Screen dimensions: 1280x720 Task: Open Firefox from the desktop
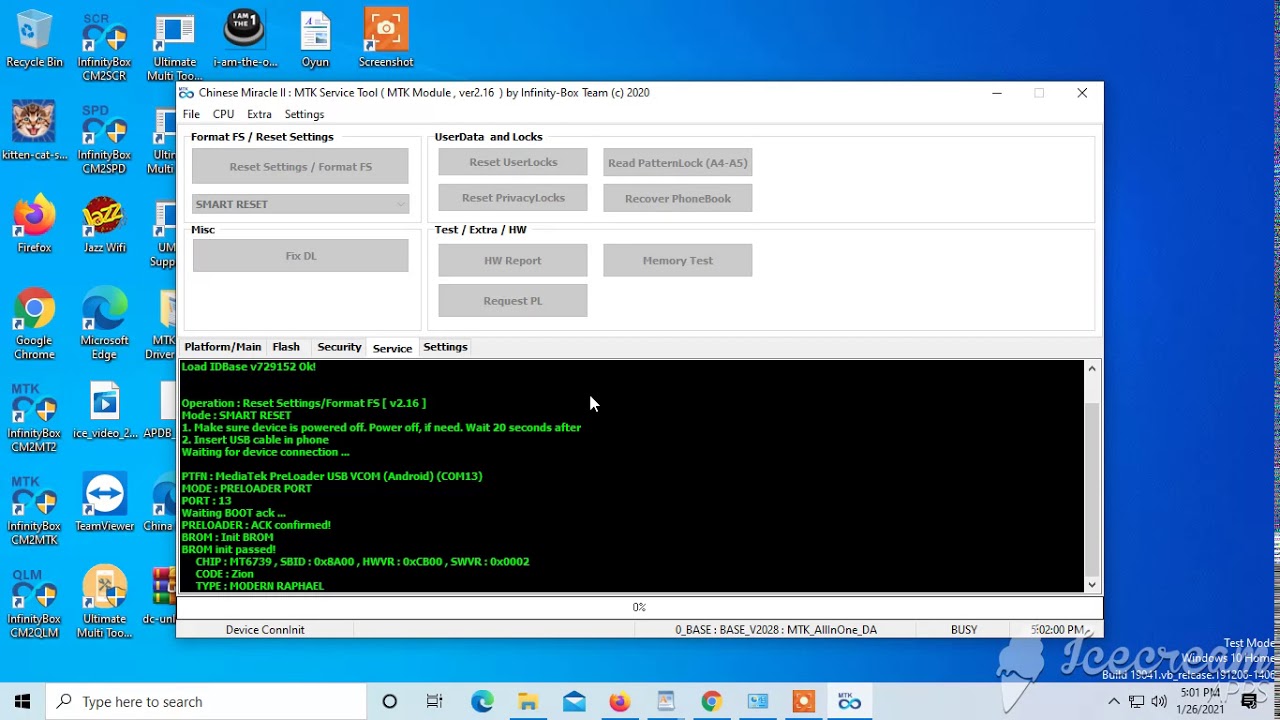[34, 224]
